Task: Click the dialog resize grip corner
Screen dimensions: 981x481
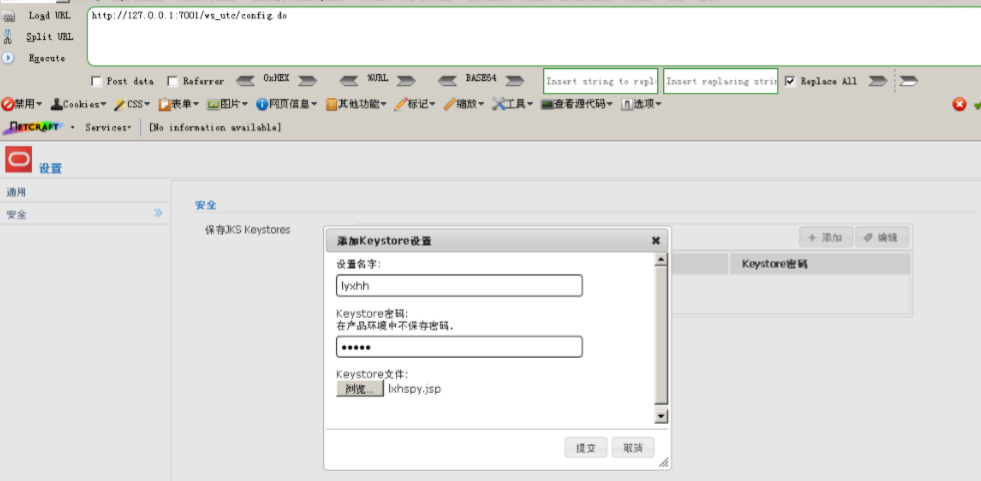Action: (x=663, y=462)
